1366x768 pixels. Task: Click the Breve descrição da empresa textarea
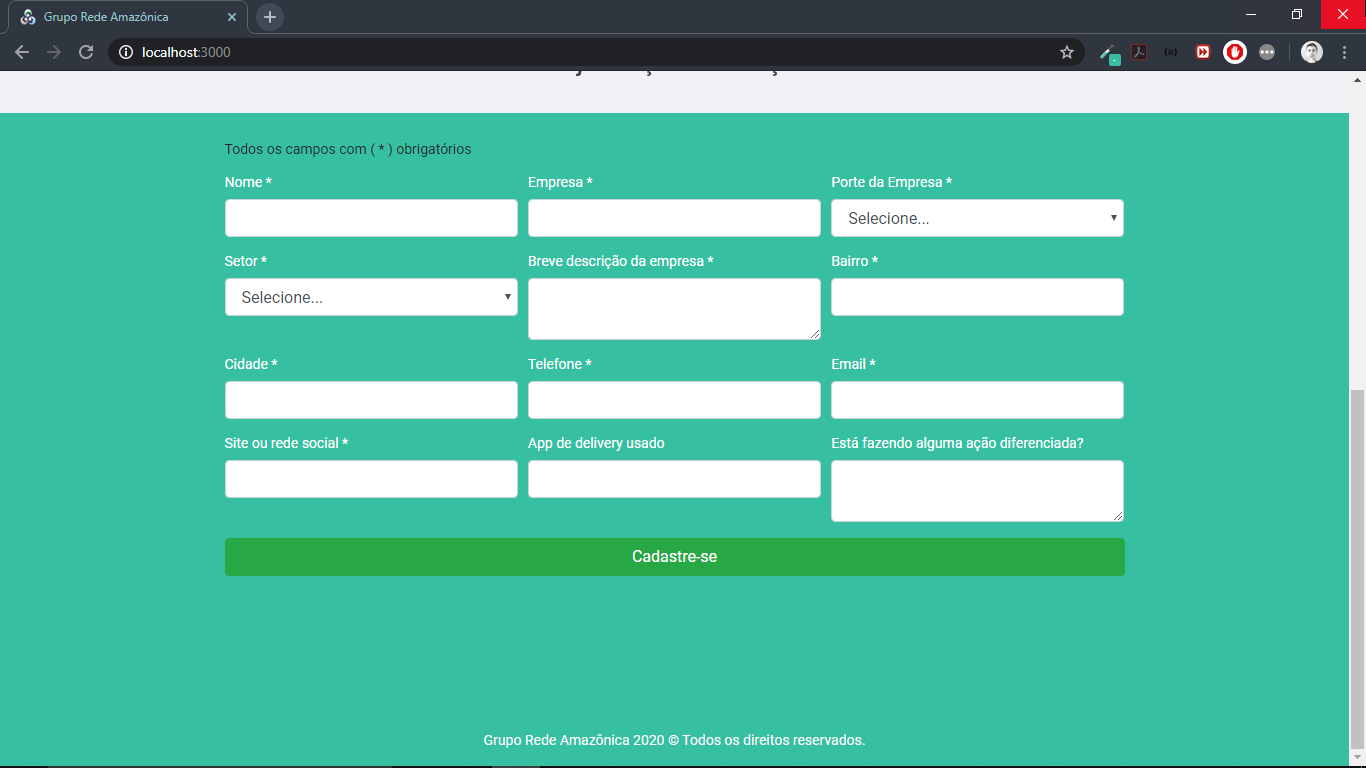674,309
